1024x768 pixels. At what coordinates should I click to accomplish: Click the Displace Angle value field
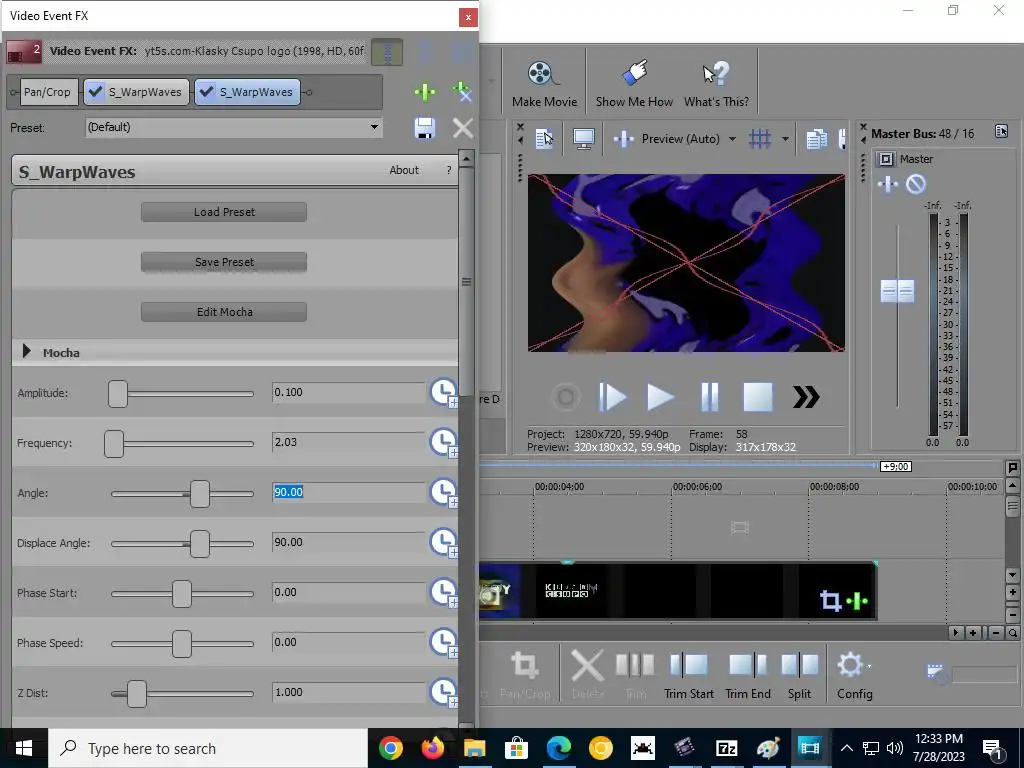tap(348, 542)
